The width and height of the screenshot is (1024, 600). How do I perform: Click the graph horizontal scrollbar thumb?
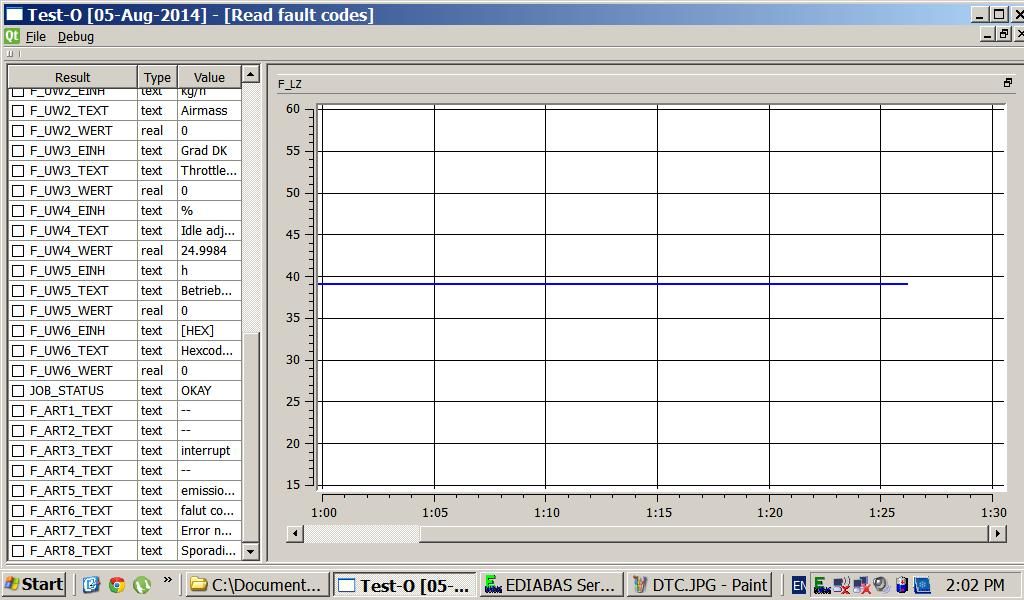pos(361,533)
